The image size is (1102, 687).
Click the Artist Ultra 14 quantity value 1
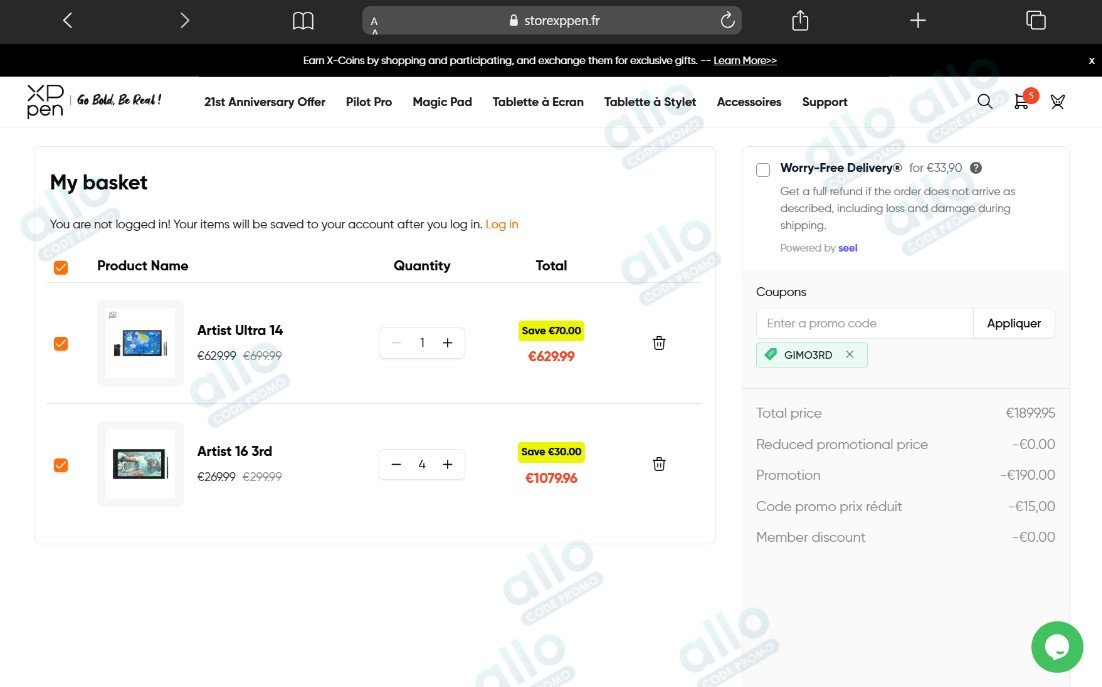[422, 343]
